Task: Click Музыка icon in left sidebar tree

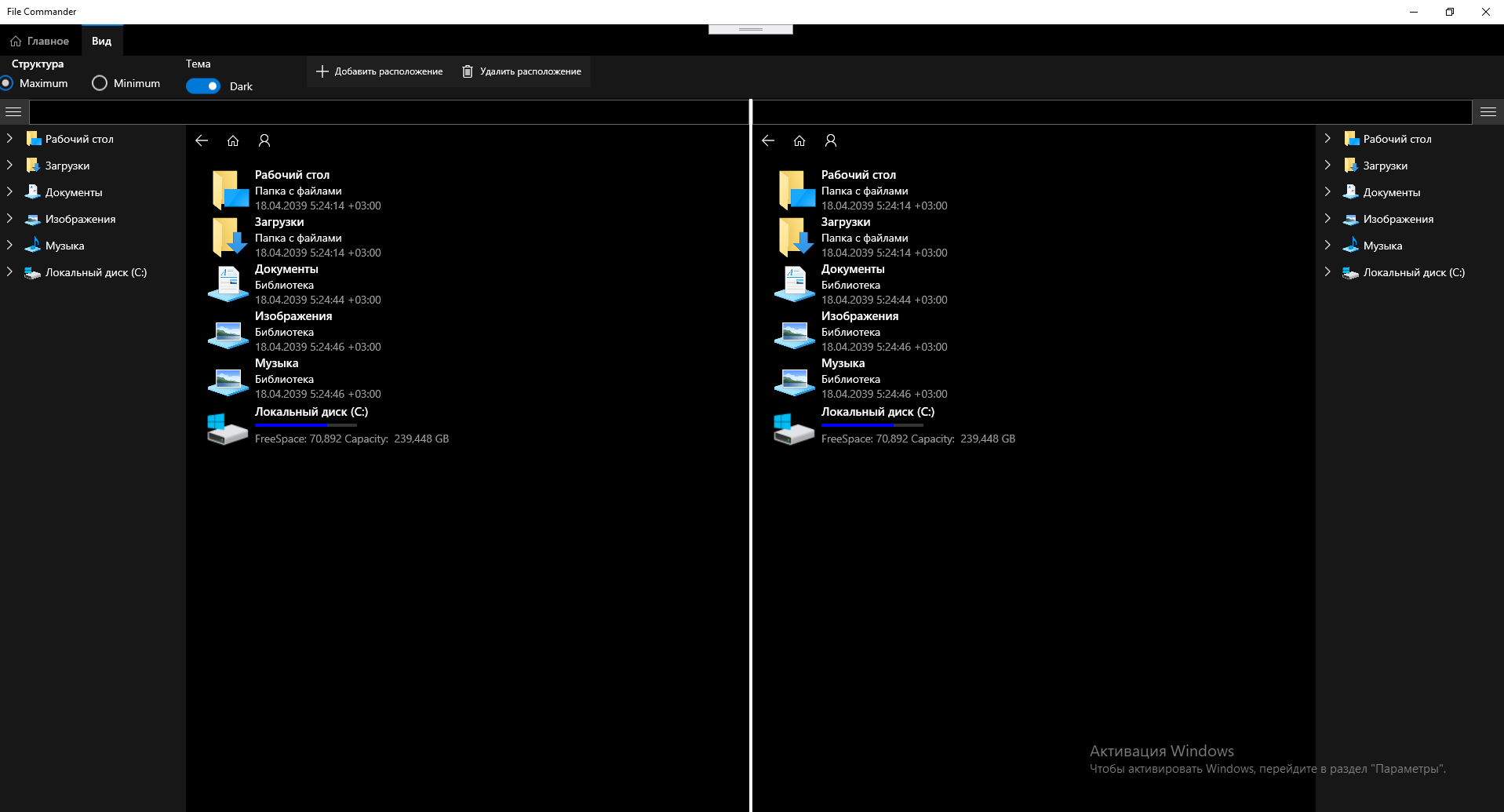Action: coord(33,246)
